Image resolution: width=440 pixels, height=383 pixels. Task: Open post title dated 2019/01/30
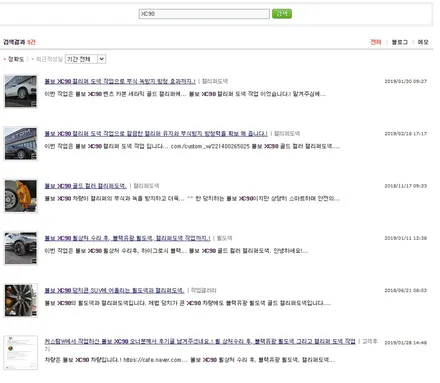click(x=120, y=81)
